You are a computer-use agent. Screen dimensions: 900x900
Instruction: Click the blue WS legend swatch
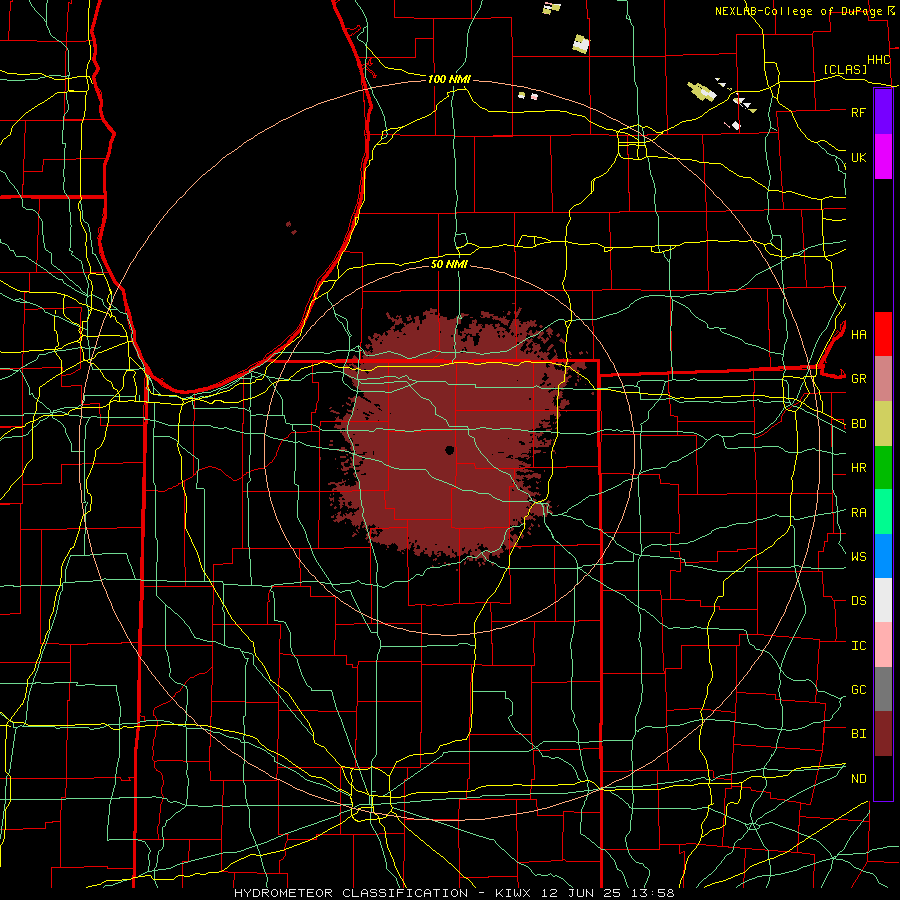[x=883, y=556]
